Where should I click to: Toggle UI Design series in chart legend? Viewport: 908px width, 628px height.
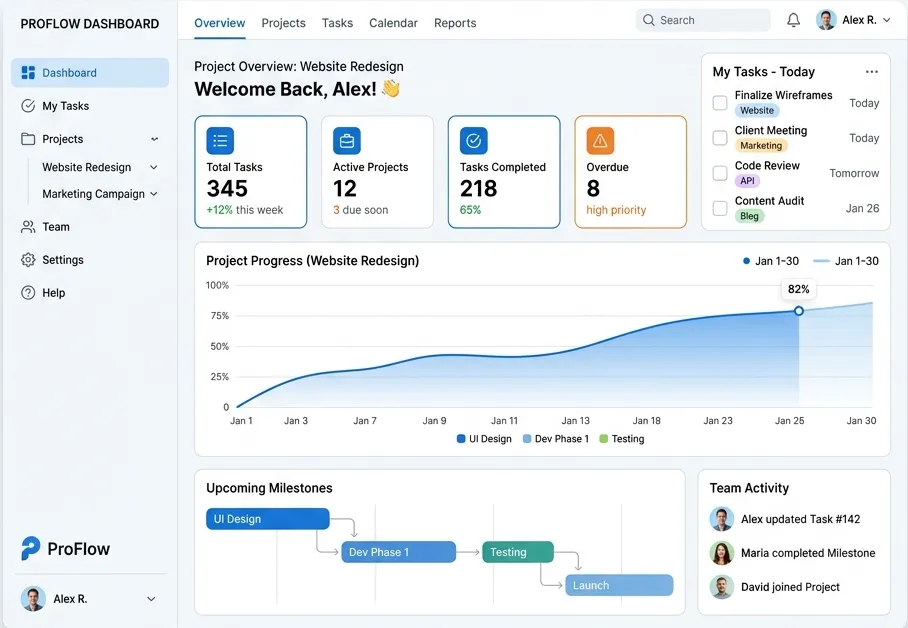[484, 439]
